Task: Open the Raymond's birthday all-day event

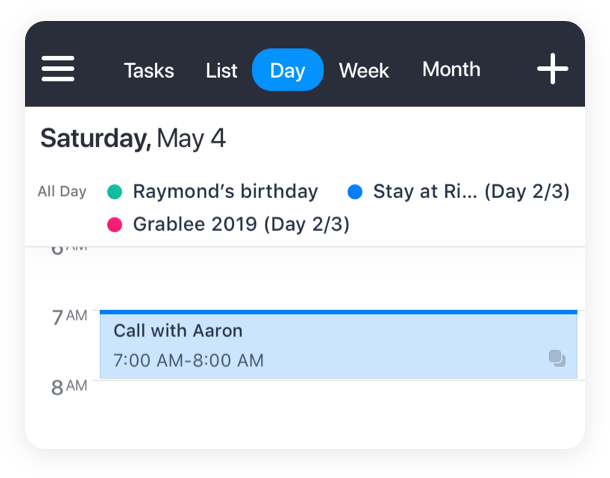Action: click(226, 191)
